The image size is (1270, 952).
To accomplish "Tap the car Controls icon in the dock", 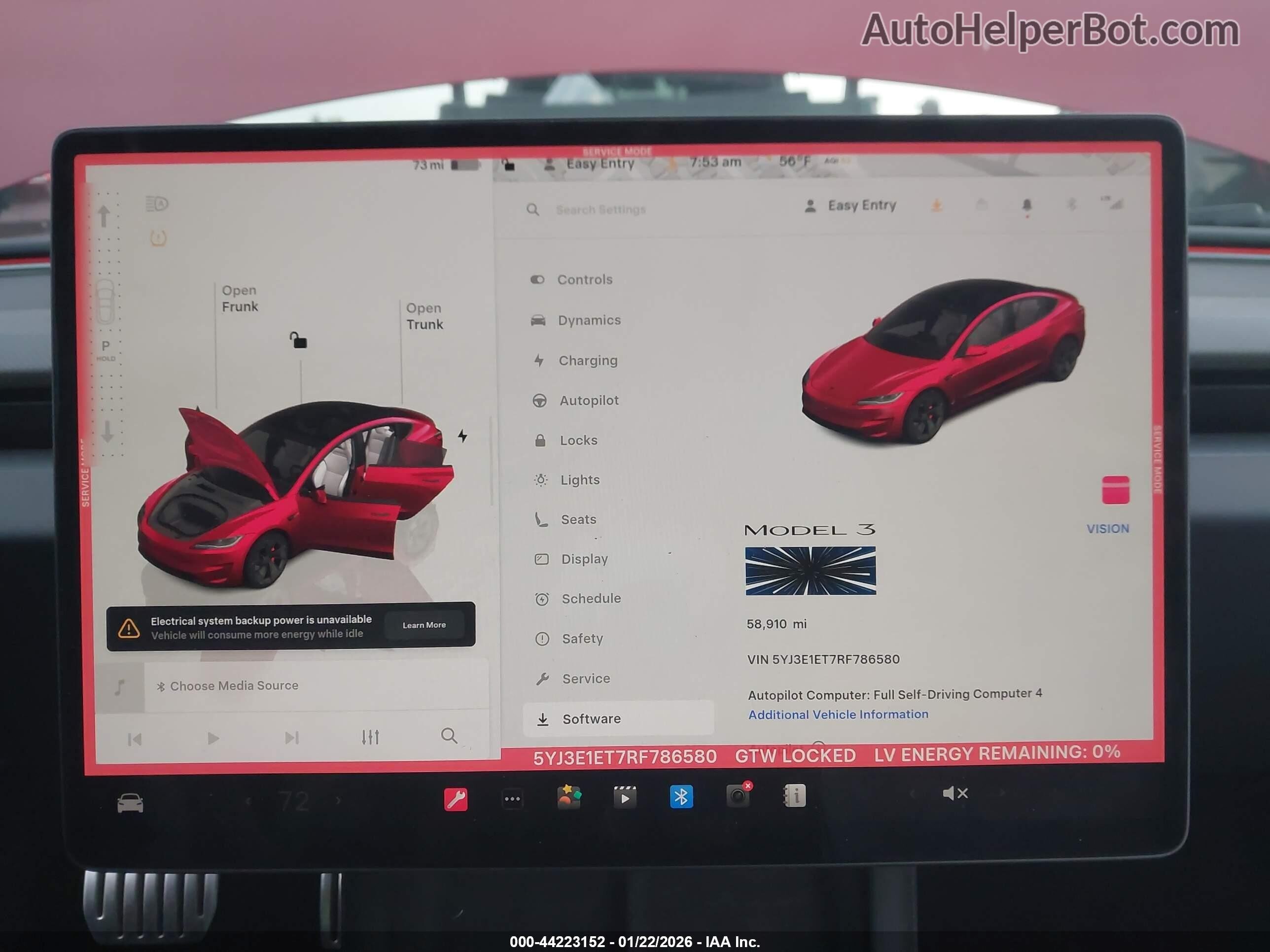I will pos(130,803).
